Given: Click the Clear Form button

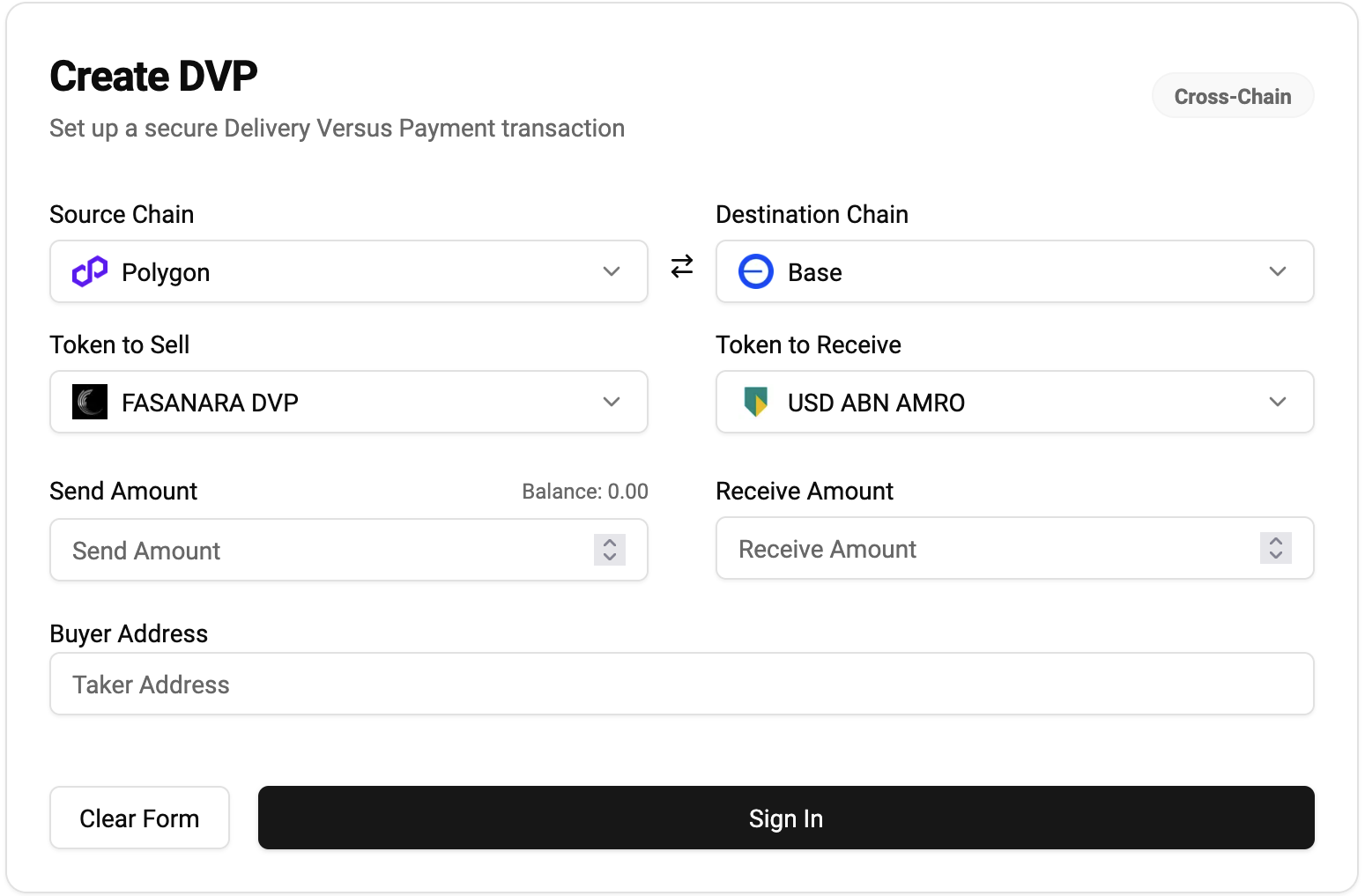Looking at the screenshot, I should pyautogui.click(x=139, y=818).
